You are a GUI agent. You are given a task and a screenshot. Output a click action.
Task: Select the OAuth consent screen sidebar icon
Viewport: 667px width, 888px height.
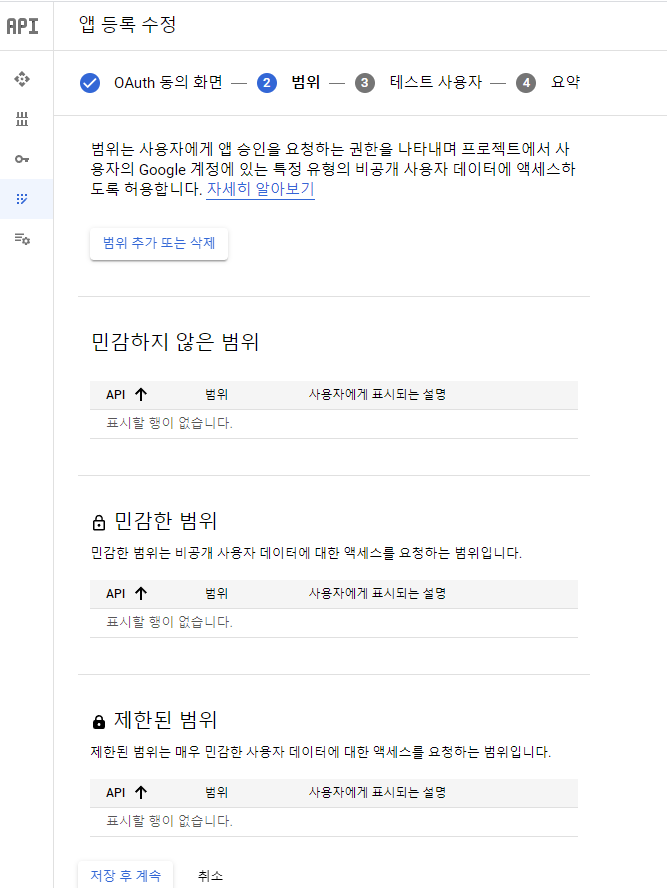(22, 199)
